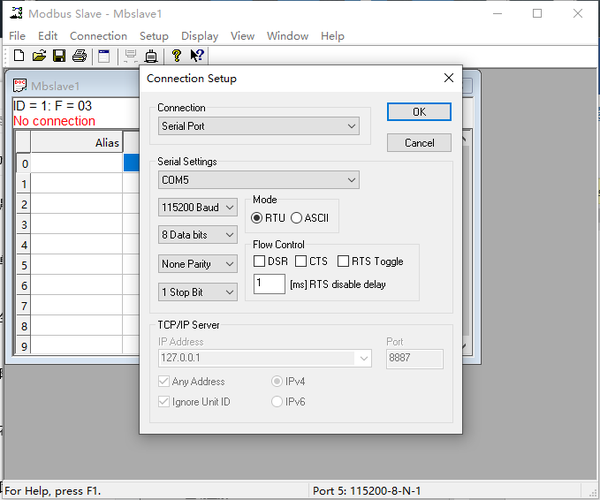Click status bar 'Port 5: 115200-8-N-1' text
Image resolution: width=600 pixels, height=500 pixels.
(x=367, y=491)
